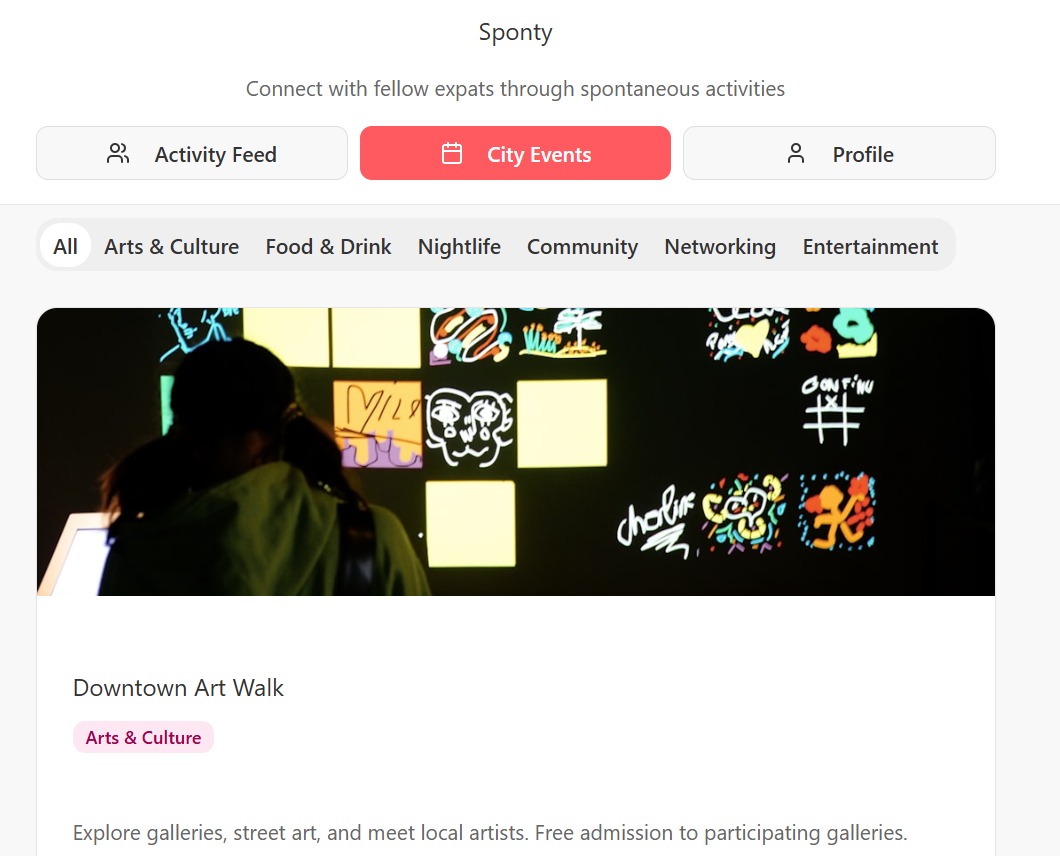Select the people icon on Activity Feed
Screen dimensions: 1060x856
click(119, 153)
